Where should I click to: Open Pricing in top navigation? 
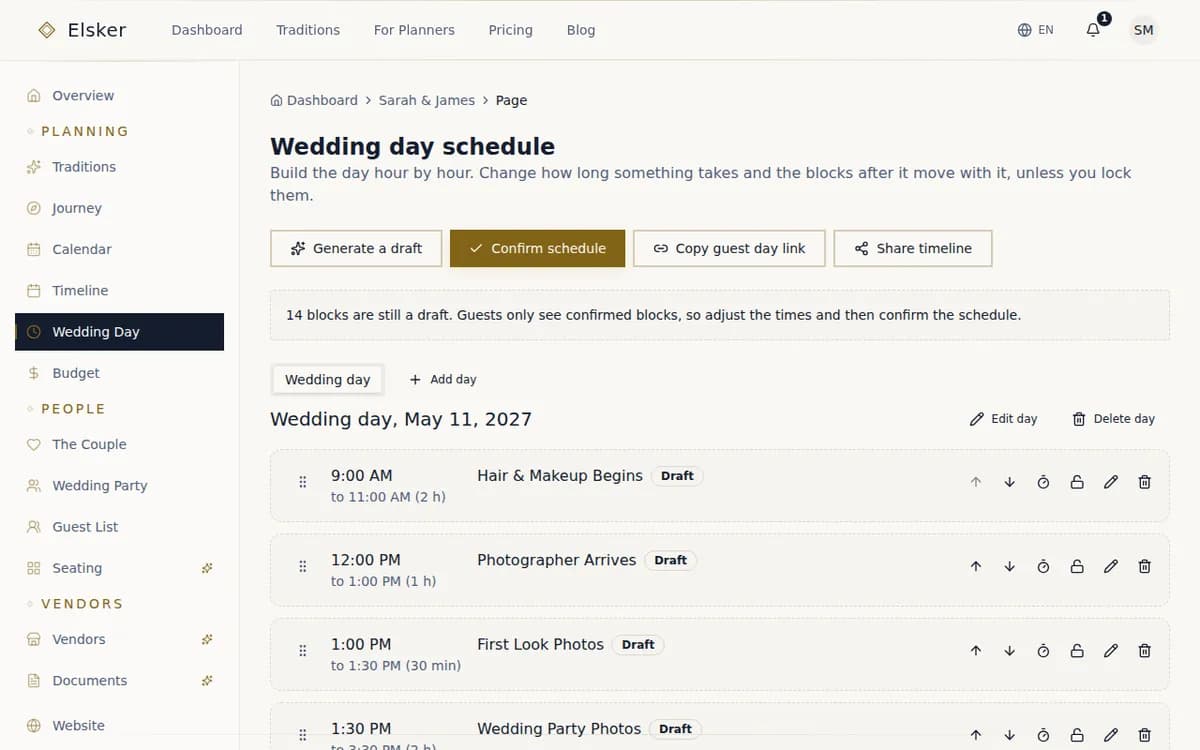(510, 30)
